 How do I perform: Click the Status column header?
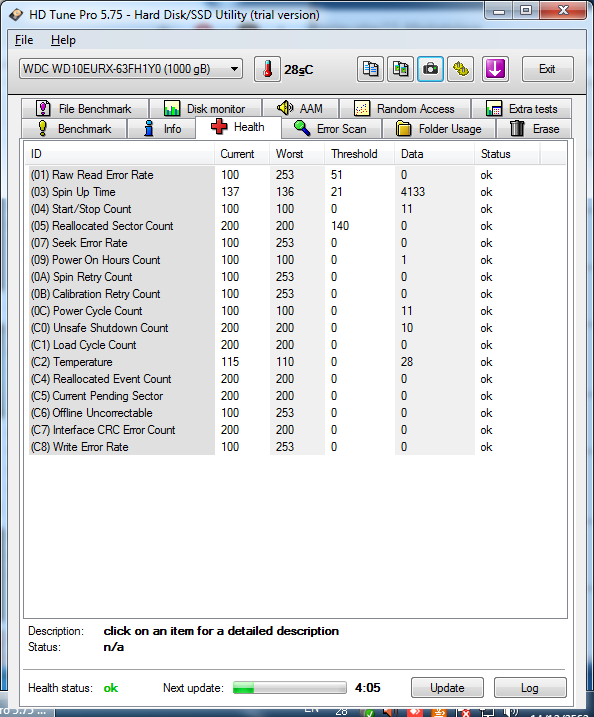[507, 154]
